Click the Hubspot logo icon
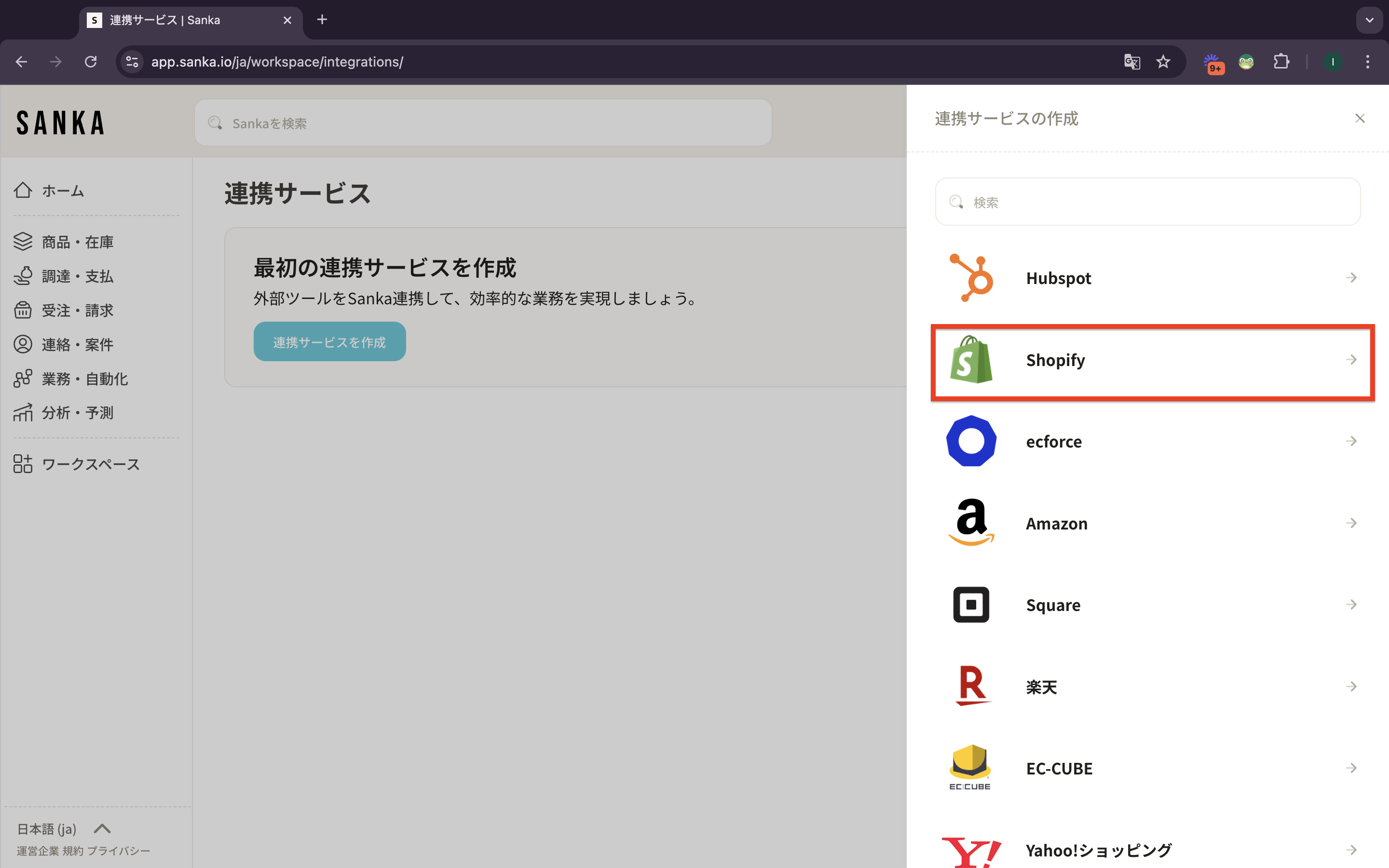This screenshot has width=1389, height=868. click(971, 278)
